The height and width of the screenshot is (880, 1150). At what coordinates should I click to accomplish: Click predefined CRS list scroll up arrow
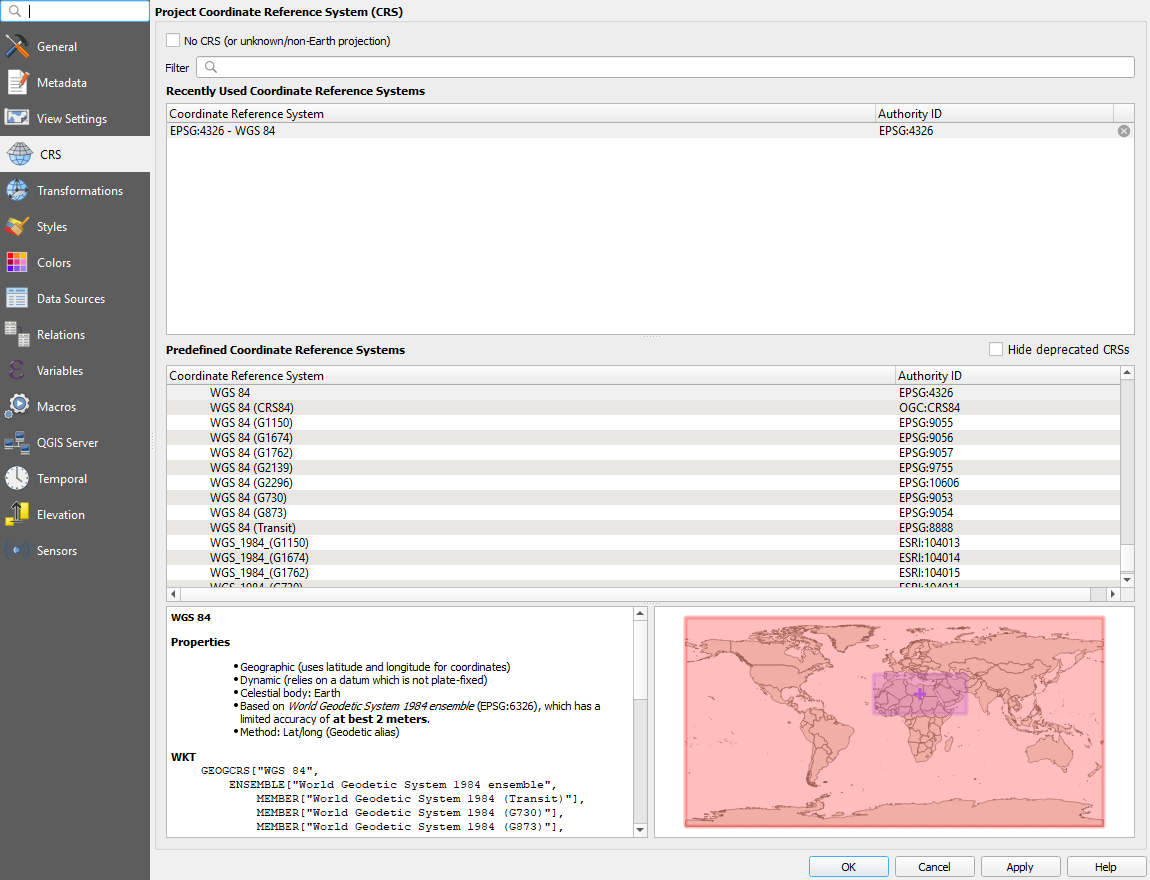coord(1127,373)
